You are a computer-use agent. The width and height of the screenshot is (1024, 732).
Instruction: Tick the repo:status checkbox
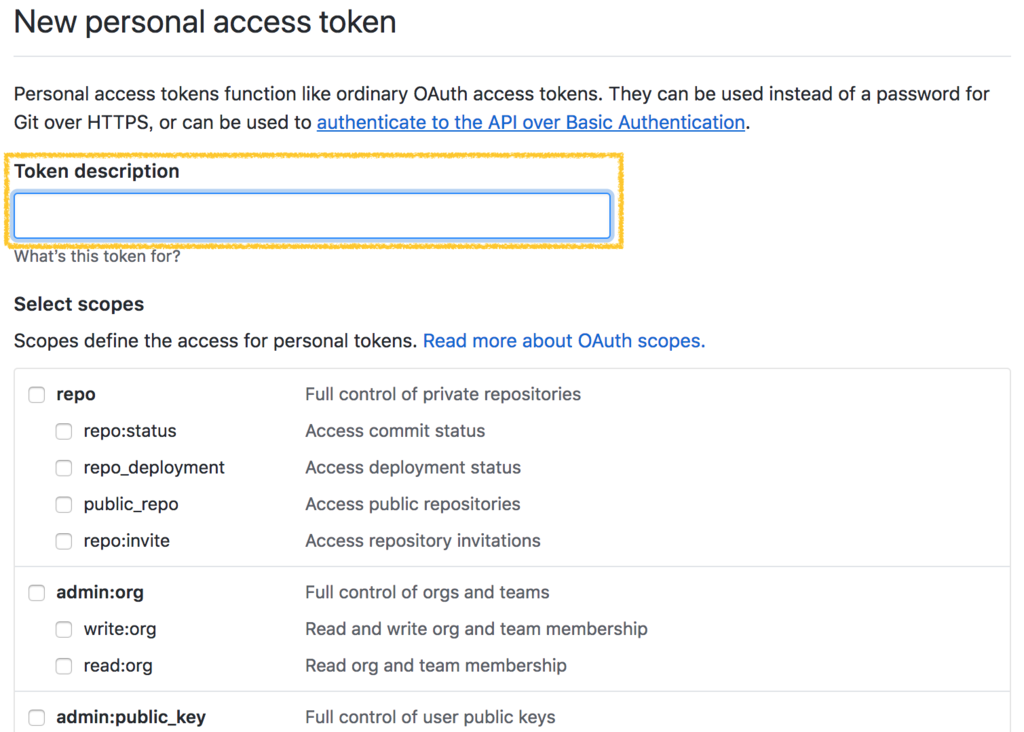(64, 432)
